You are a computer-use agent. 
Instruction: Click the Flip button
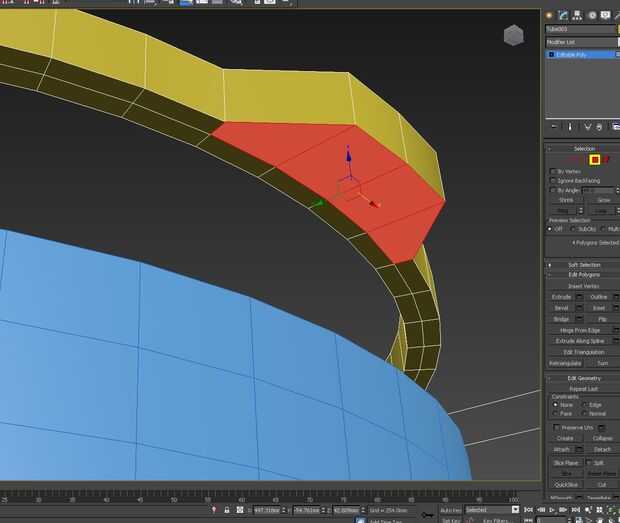click(x=602, y=319)
